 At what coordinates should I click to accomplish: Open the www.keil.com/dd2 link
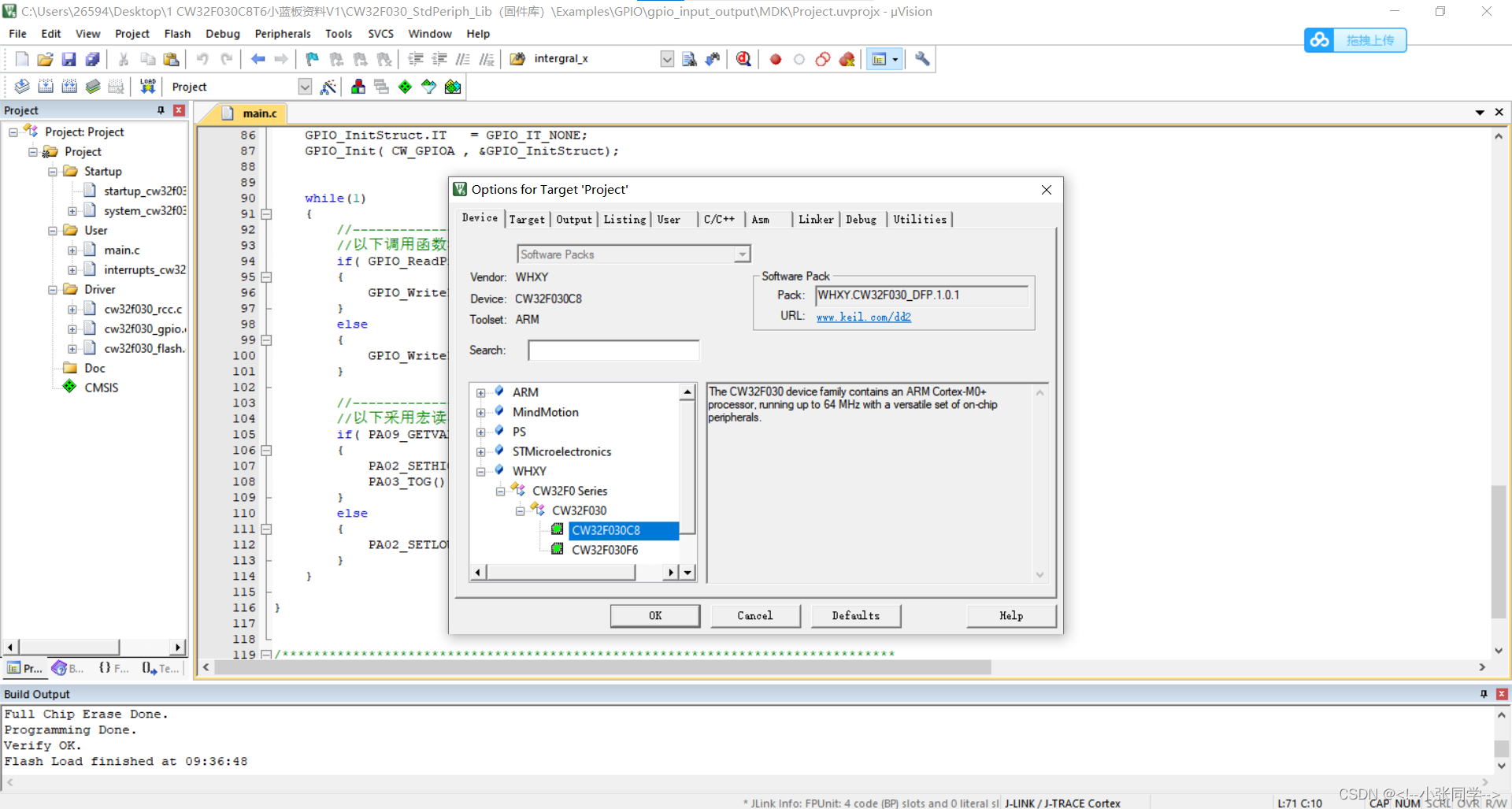tap(863, 317)
